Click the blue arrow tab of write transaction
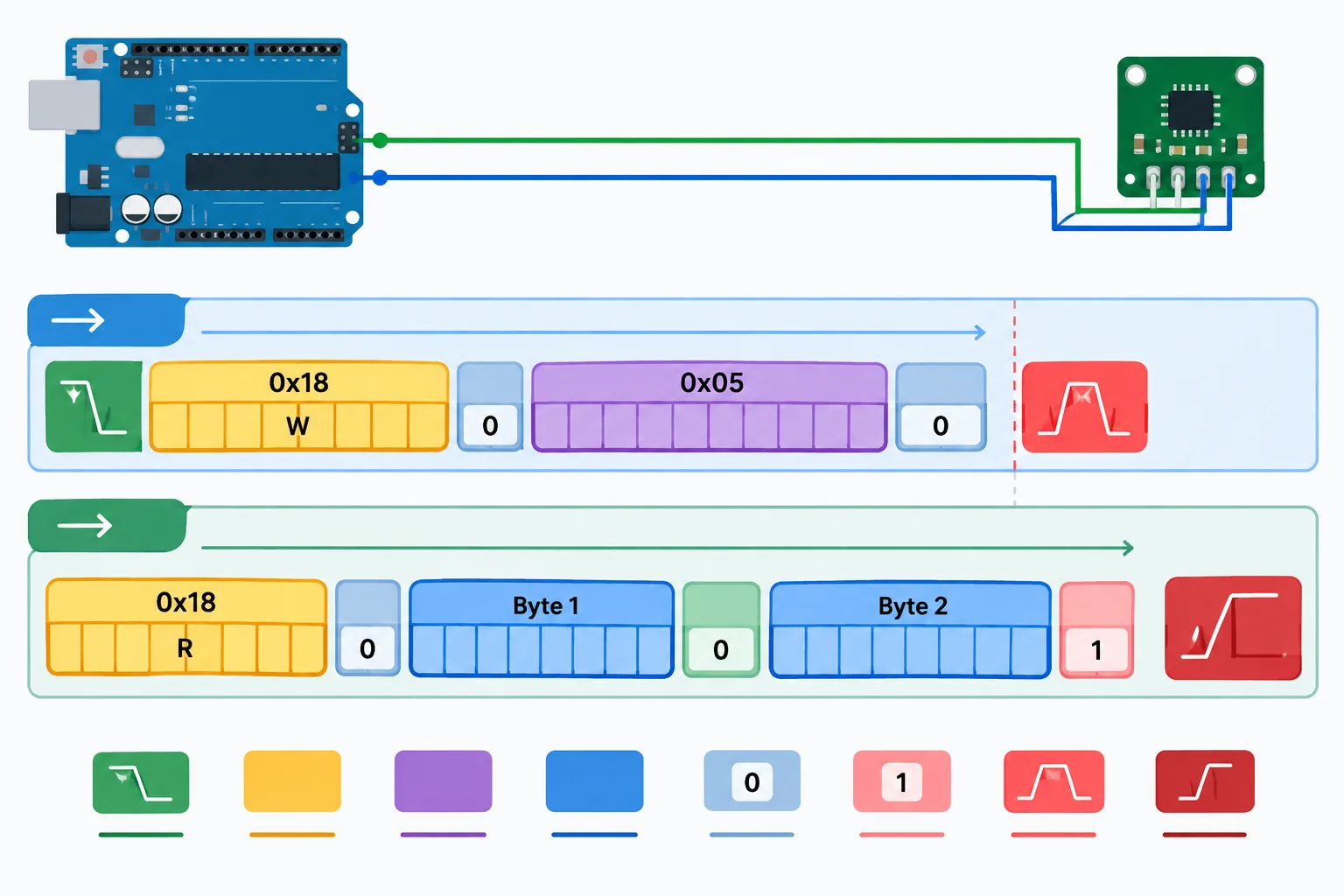The width and height of the screenshot is (1344, 896). (x=106, y=320)
